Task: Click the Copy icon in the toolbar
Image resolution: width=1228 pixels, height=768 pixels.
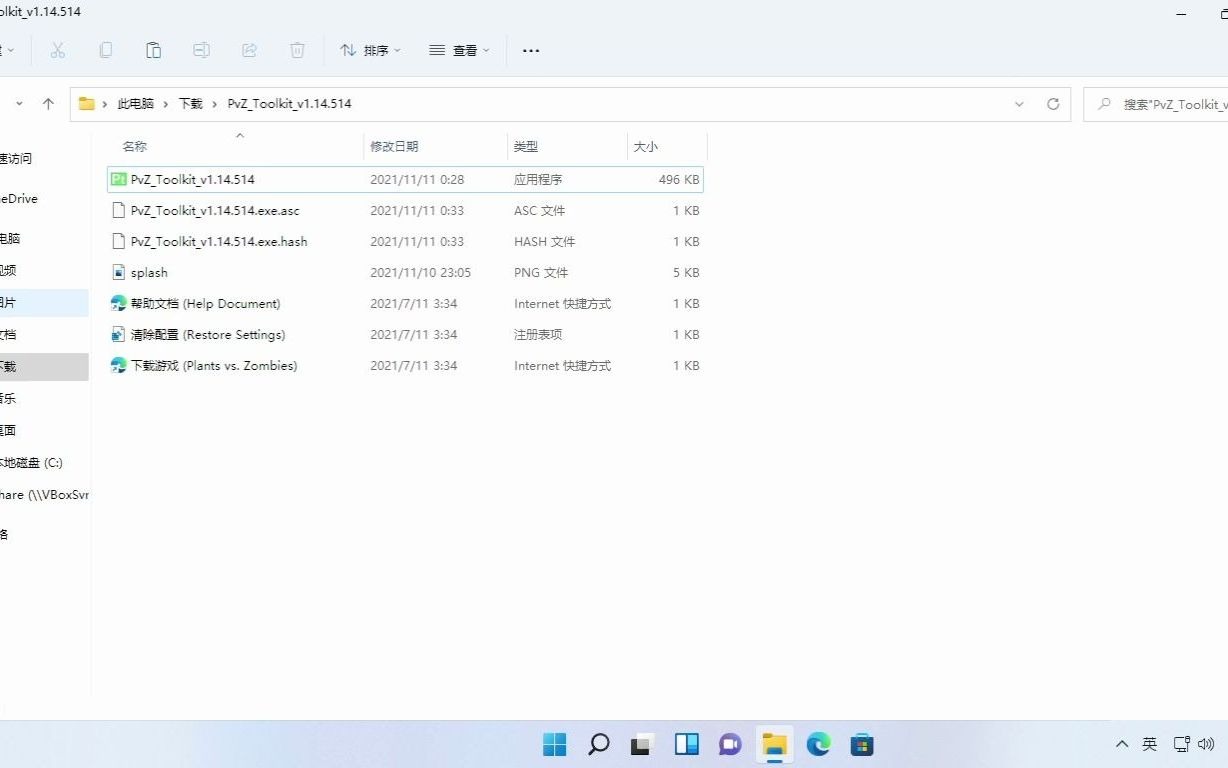Action: point(105,50)
